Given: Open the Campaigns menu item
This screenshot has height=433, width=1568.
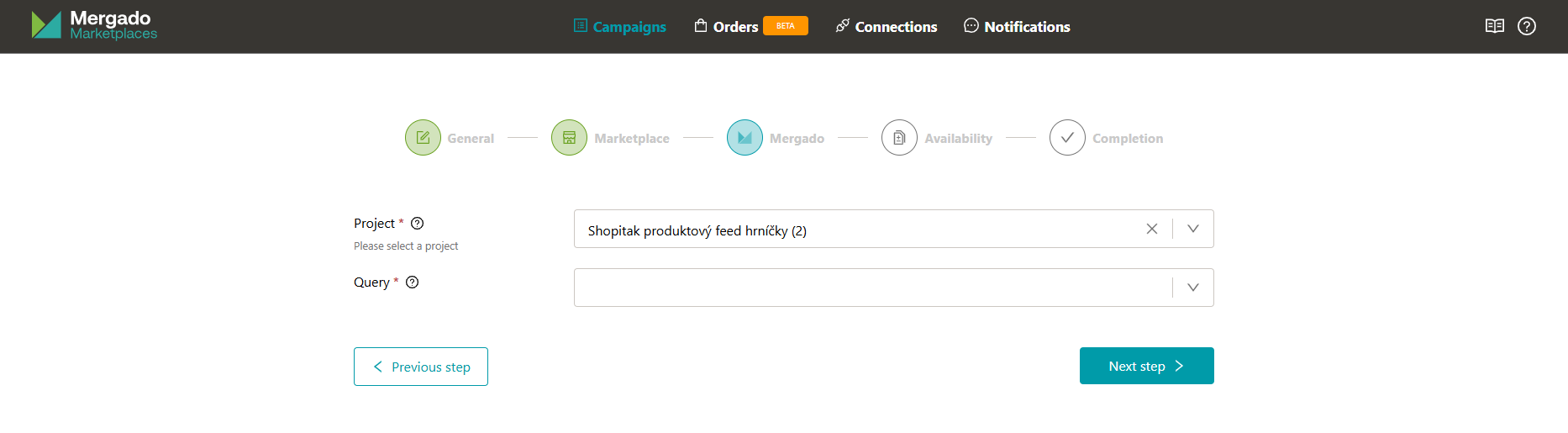Looking at the screenshot, I should tap(620, 27).
